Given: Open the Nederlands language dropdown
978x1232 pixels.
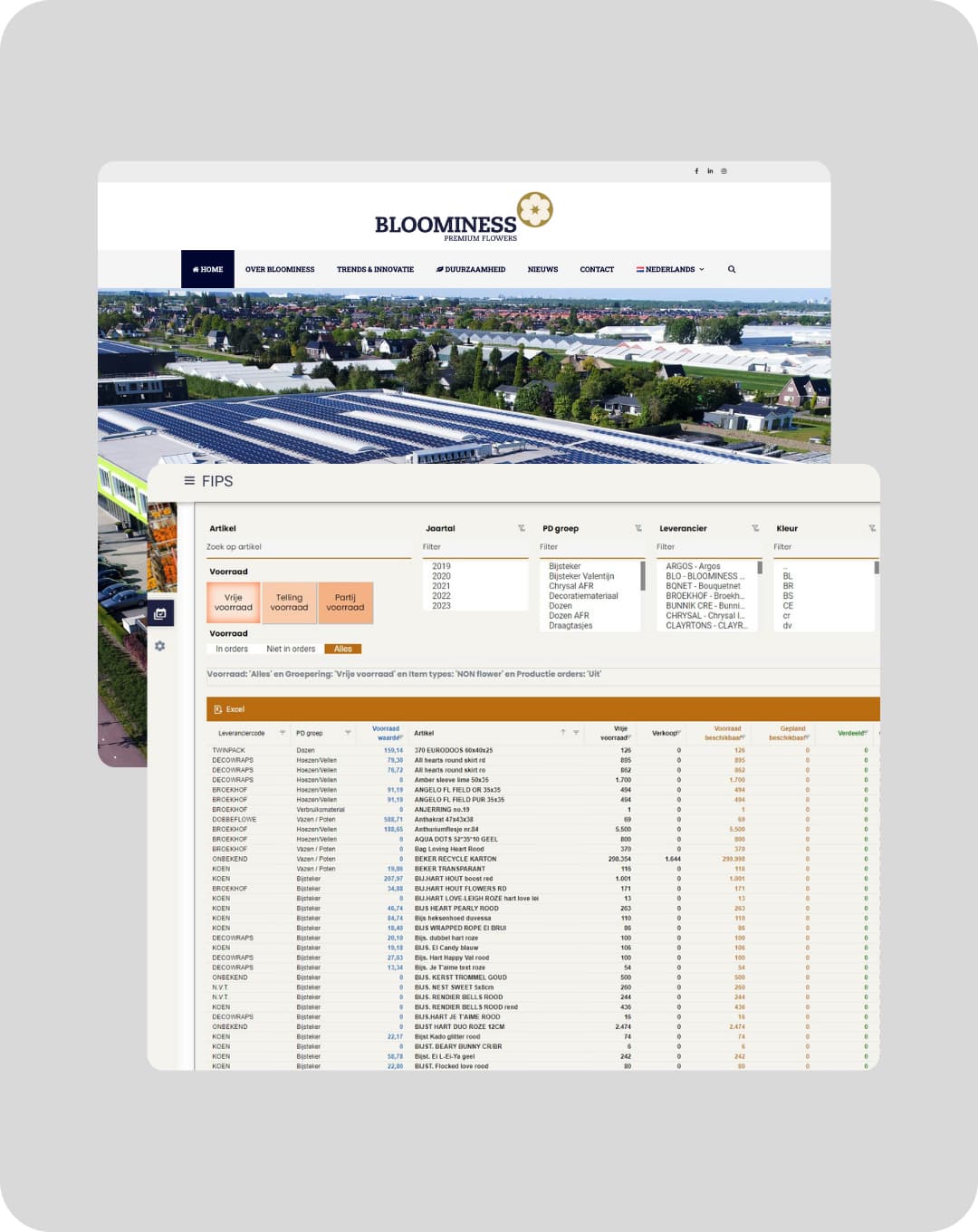Looking at the screenshot, I should pos(670,269).
